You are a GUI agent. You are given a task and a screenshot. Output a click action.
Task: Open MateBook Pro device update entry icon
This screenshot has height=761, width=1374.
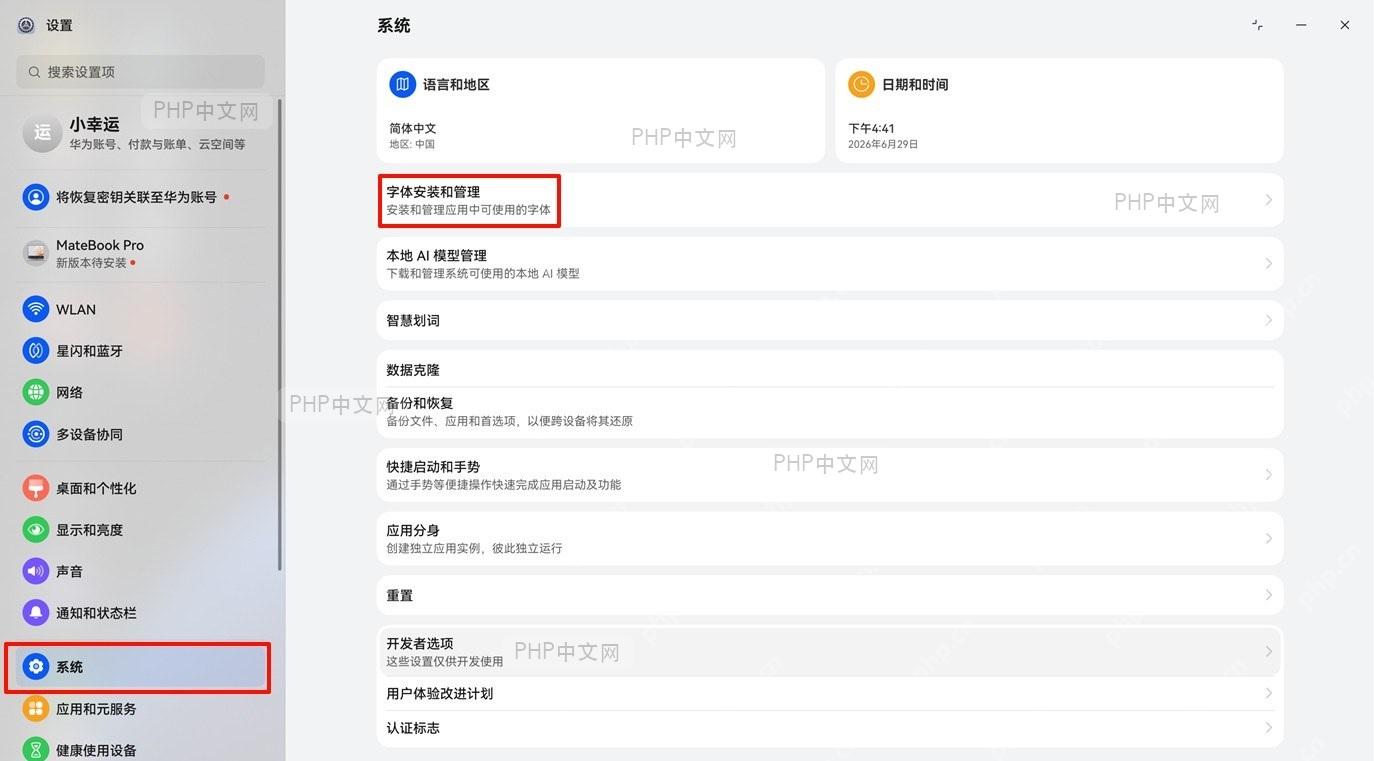(x=36, y=253)
